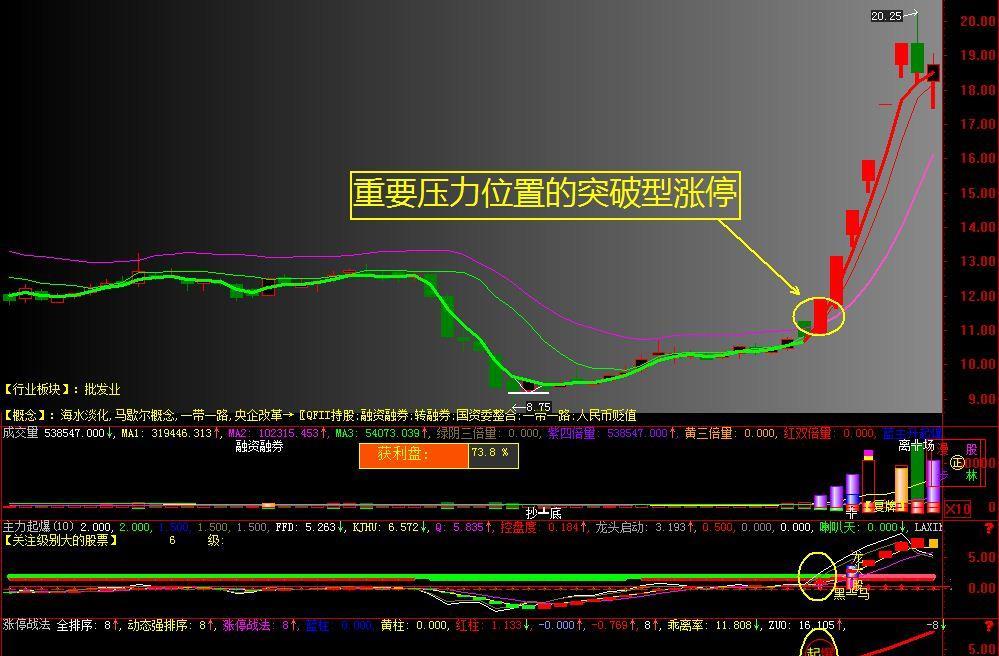Image resolution: width=999 pixels, height=656 pixels.
Task: Click the 黄三倍量 indicator label
Action: click(x=709, y=433)
